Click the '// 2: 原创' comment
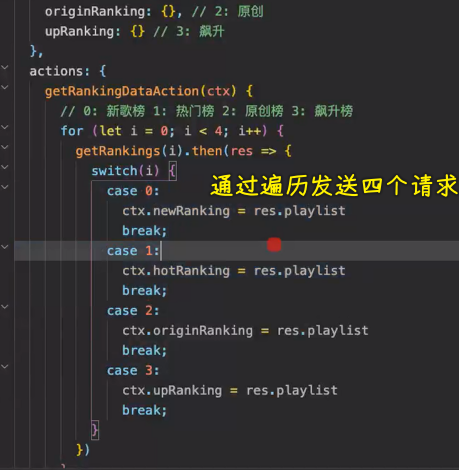The image size is (459, 470). (x=227, y=12)
